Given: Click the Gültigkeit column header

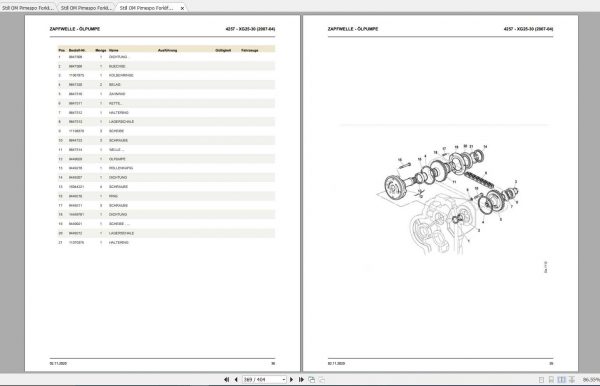Looking at the screenshot, I should click(x=223, y=50).
